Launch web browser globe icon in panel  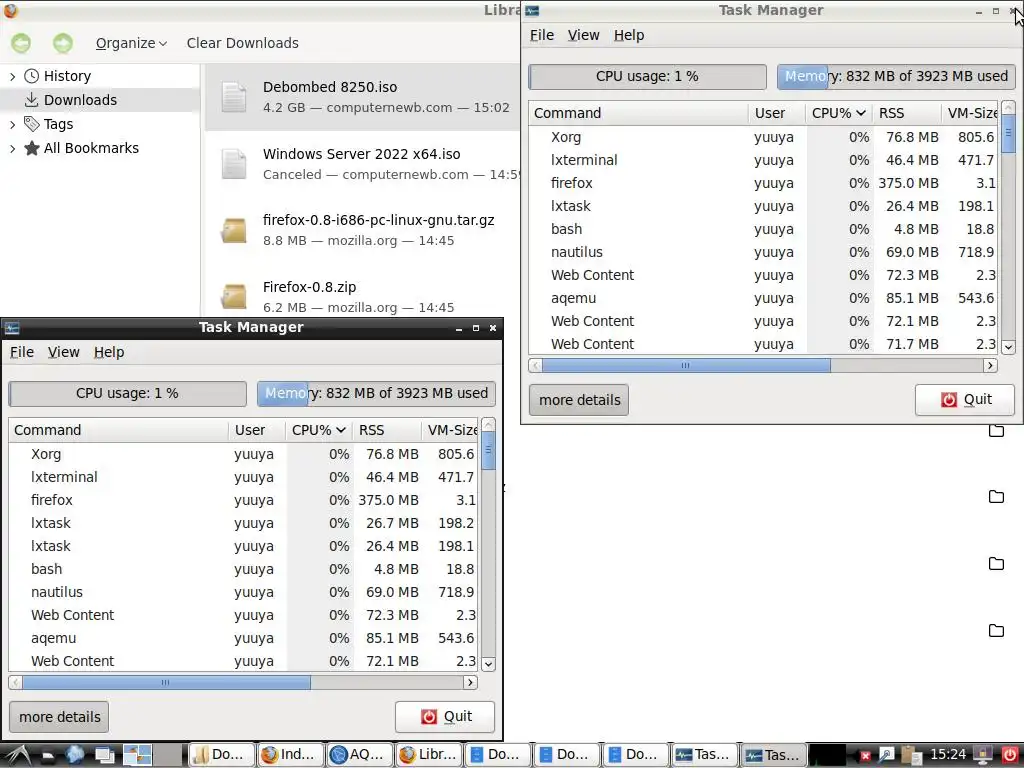click(x=75, y=756)
